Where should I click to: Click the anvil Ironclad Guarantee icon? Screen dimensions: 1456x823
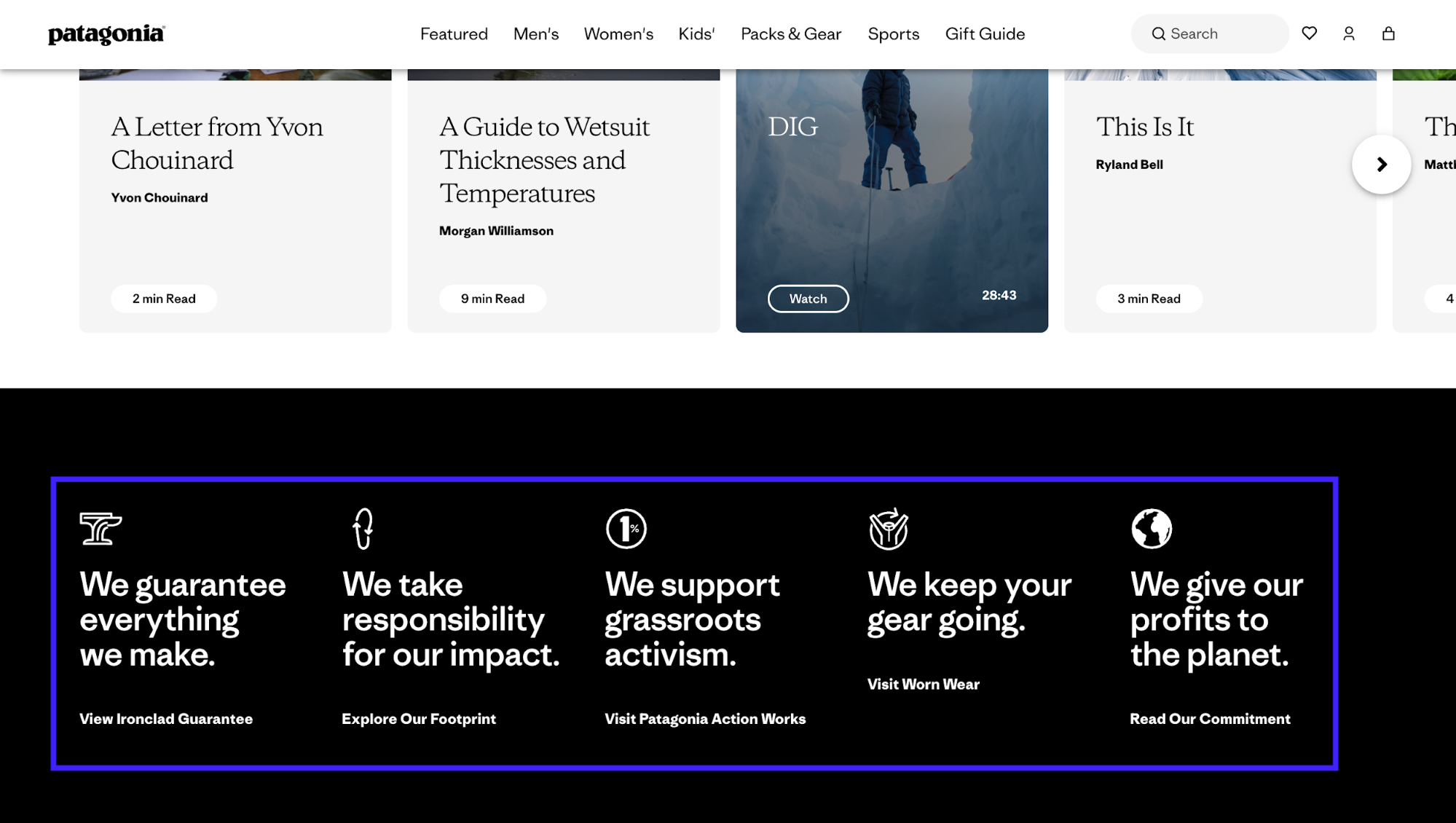[101, 528]
